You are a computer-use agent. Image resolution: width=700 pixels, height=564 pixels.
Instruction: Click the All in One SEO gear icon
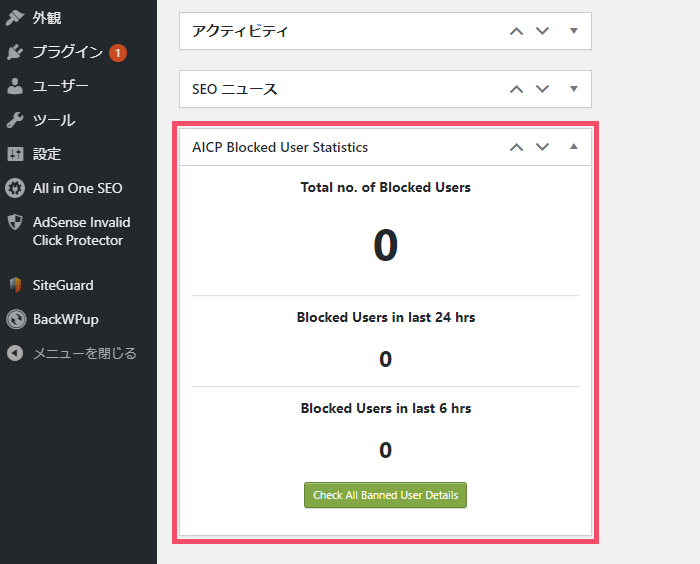coord(15,188)
